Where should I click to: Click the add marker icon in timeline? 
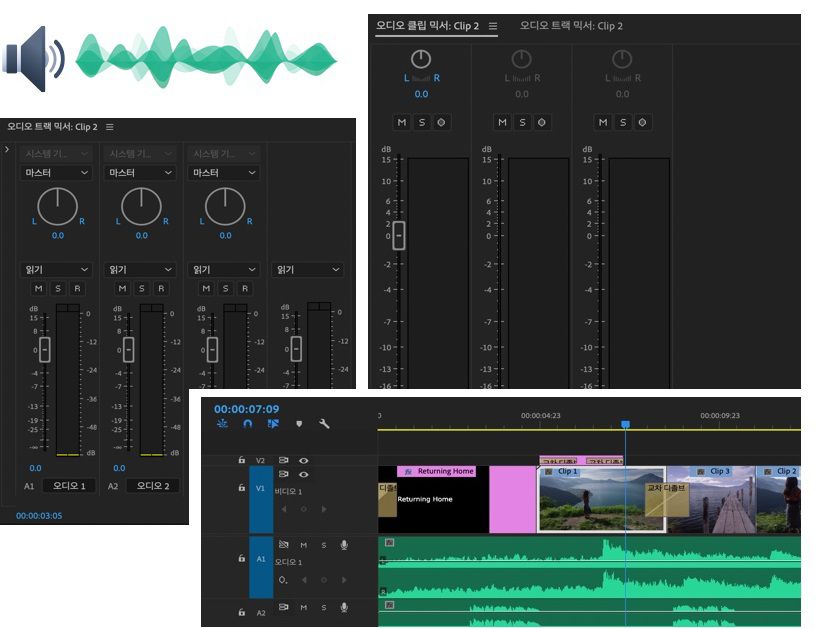[298, 424]
